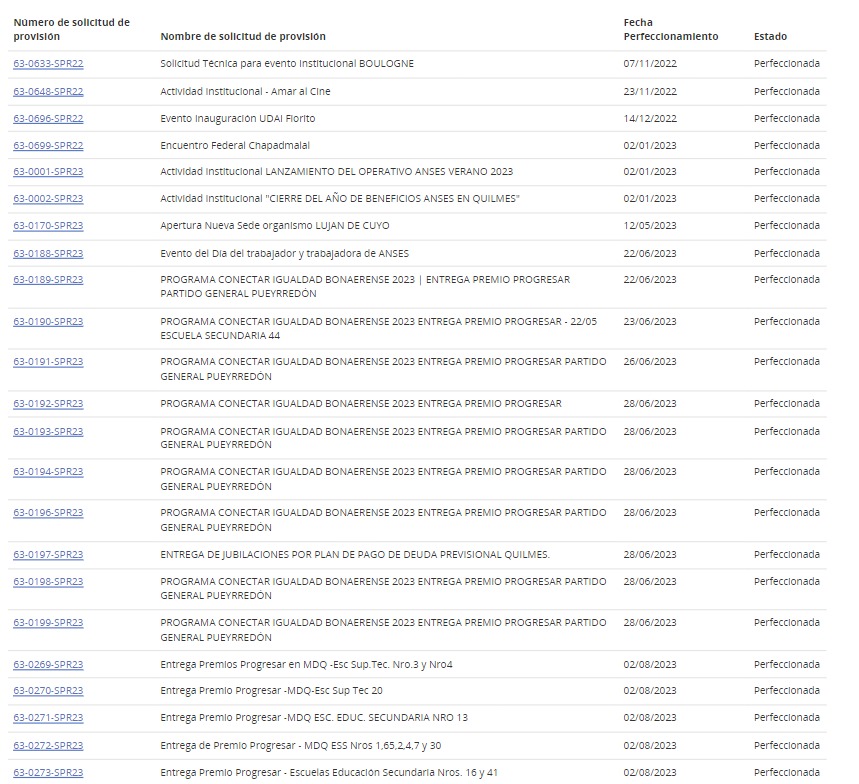Open the 63-0001-SPR23 provision request
The height and width of the screenshot is (784, 859).
tap(48, 172)
